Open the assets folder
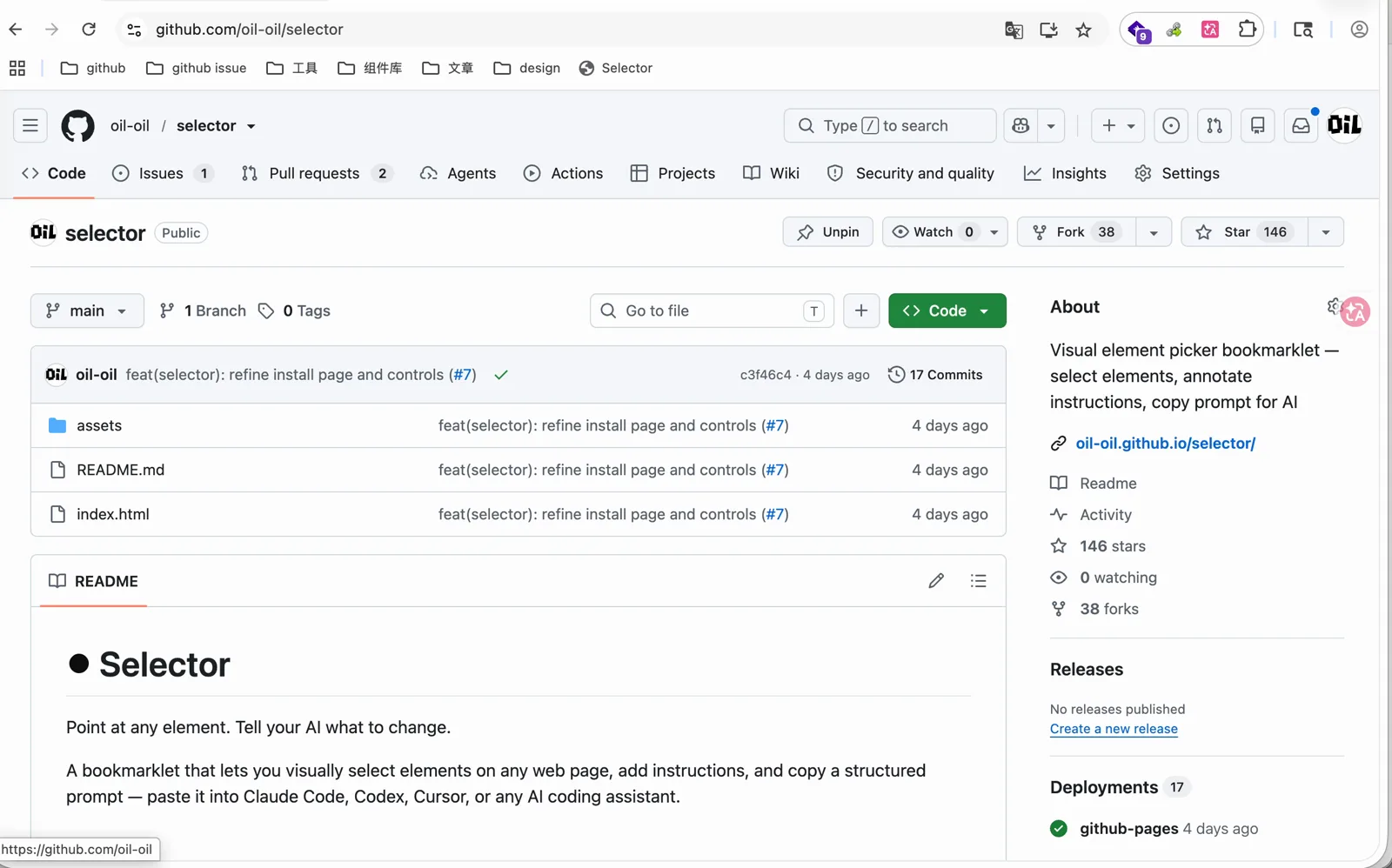Screen dimensions: 1392x868 pyautogui.click(x=99, y=425)
